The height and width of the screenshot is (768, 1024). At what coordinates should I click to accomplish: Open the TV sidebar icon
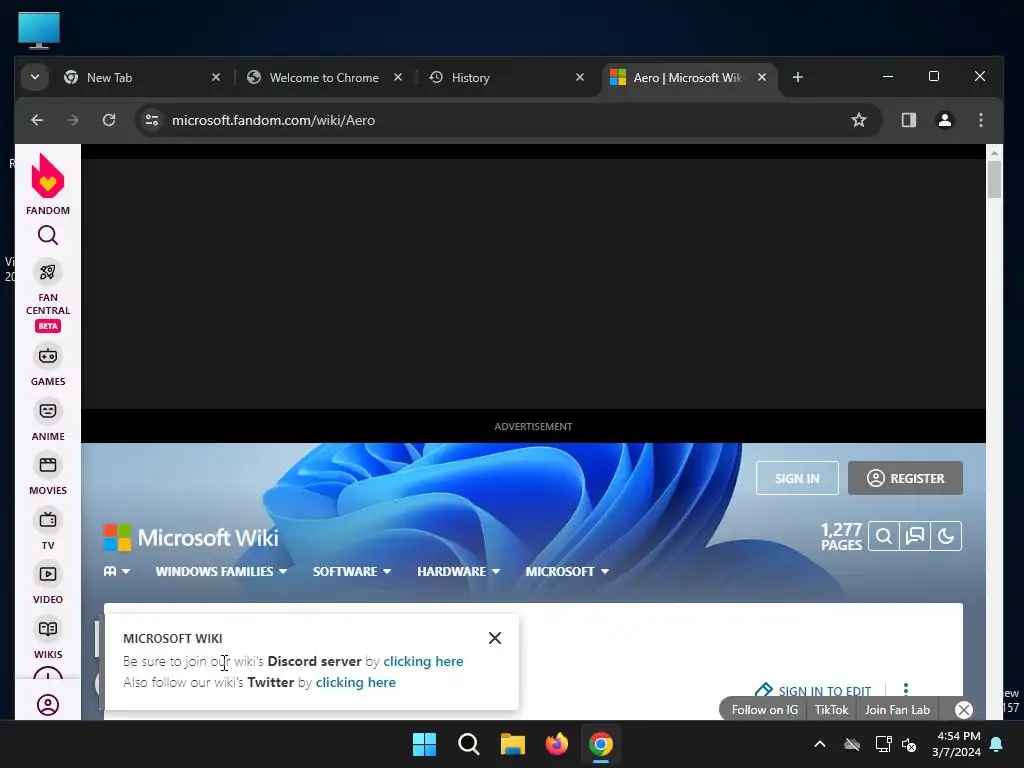coord(48,520)
